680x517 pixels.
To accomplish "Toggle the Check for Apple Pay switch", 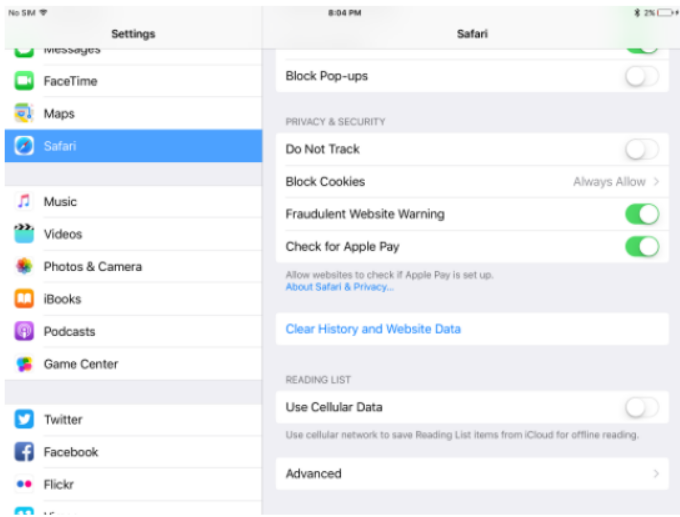I will tap(641, 246).
